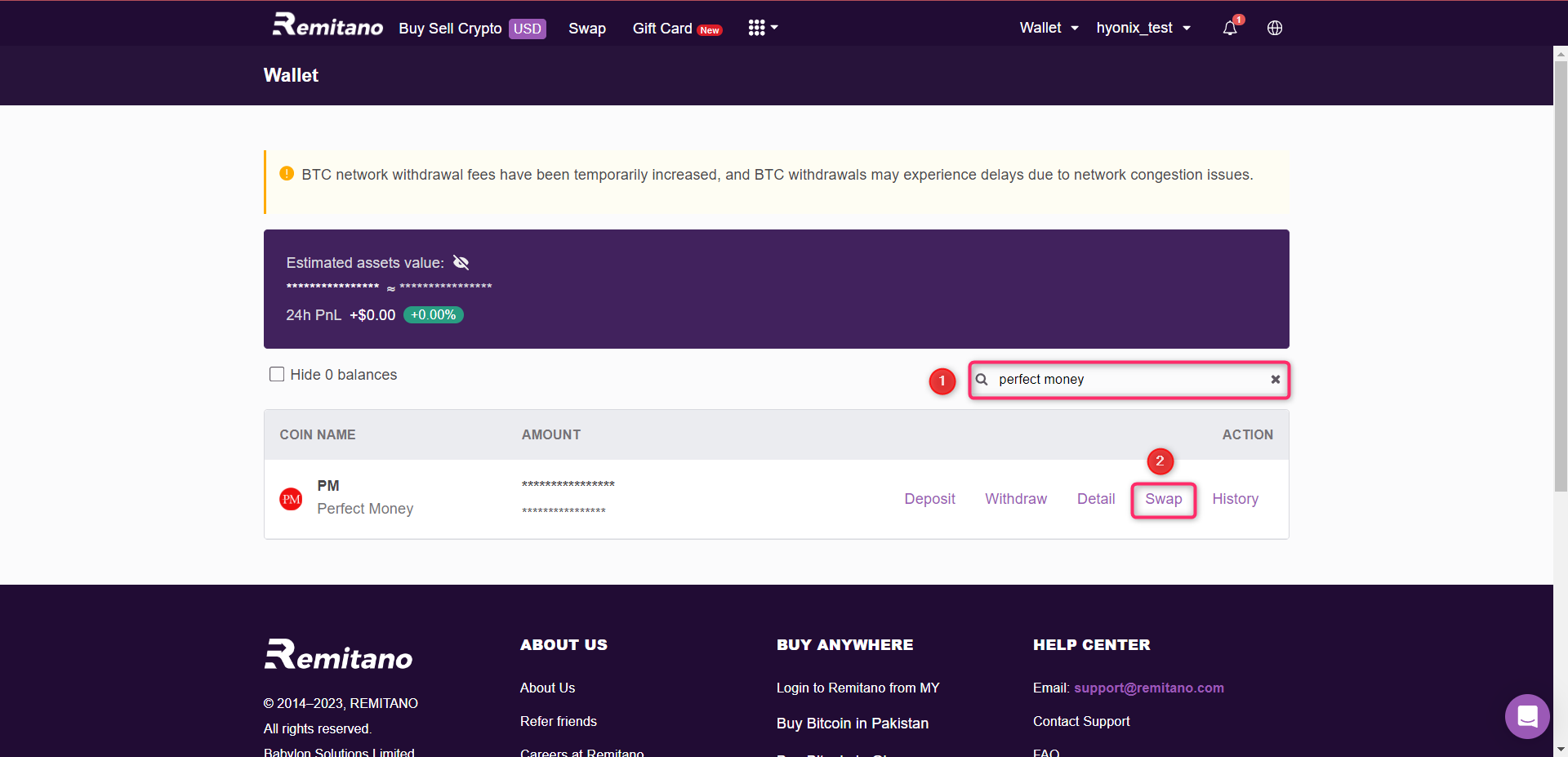Open the apps grid menu
The width and height of the screenshot is (1568, 757).
[x=755, y=27]
